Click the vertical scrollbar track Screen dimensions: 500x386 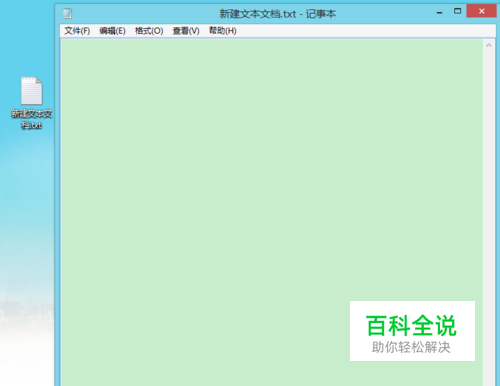tap(489, 218)
